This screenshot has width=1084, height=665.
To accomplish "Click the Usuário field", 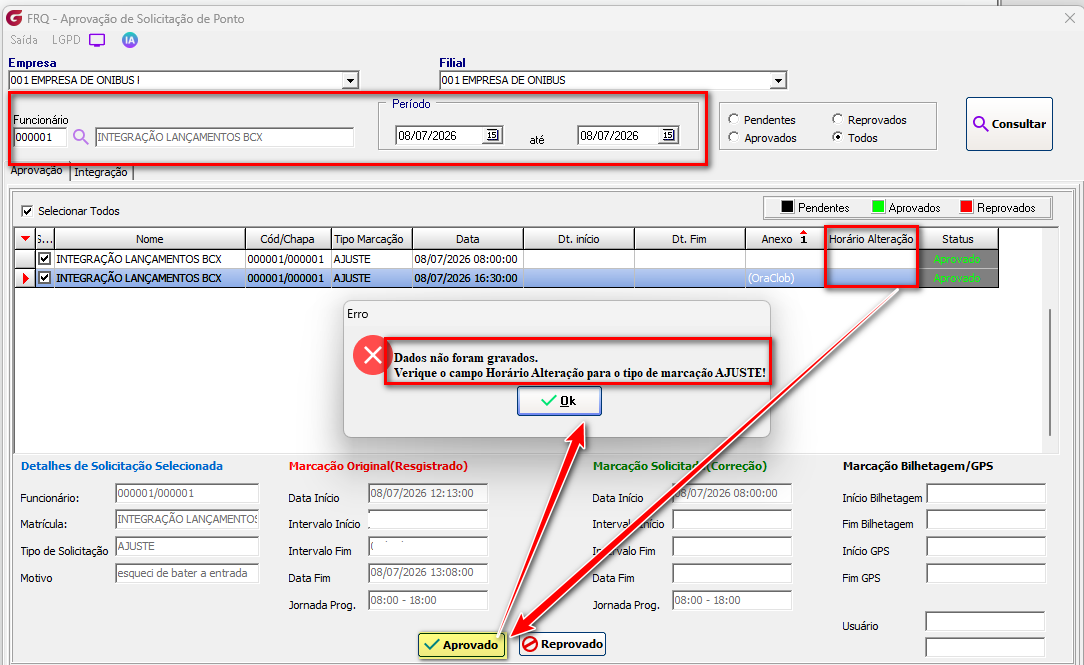I will (985, 621).
